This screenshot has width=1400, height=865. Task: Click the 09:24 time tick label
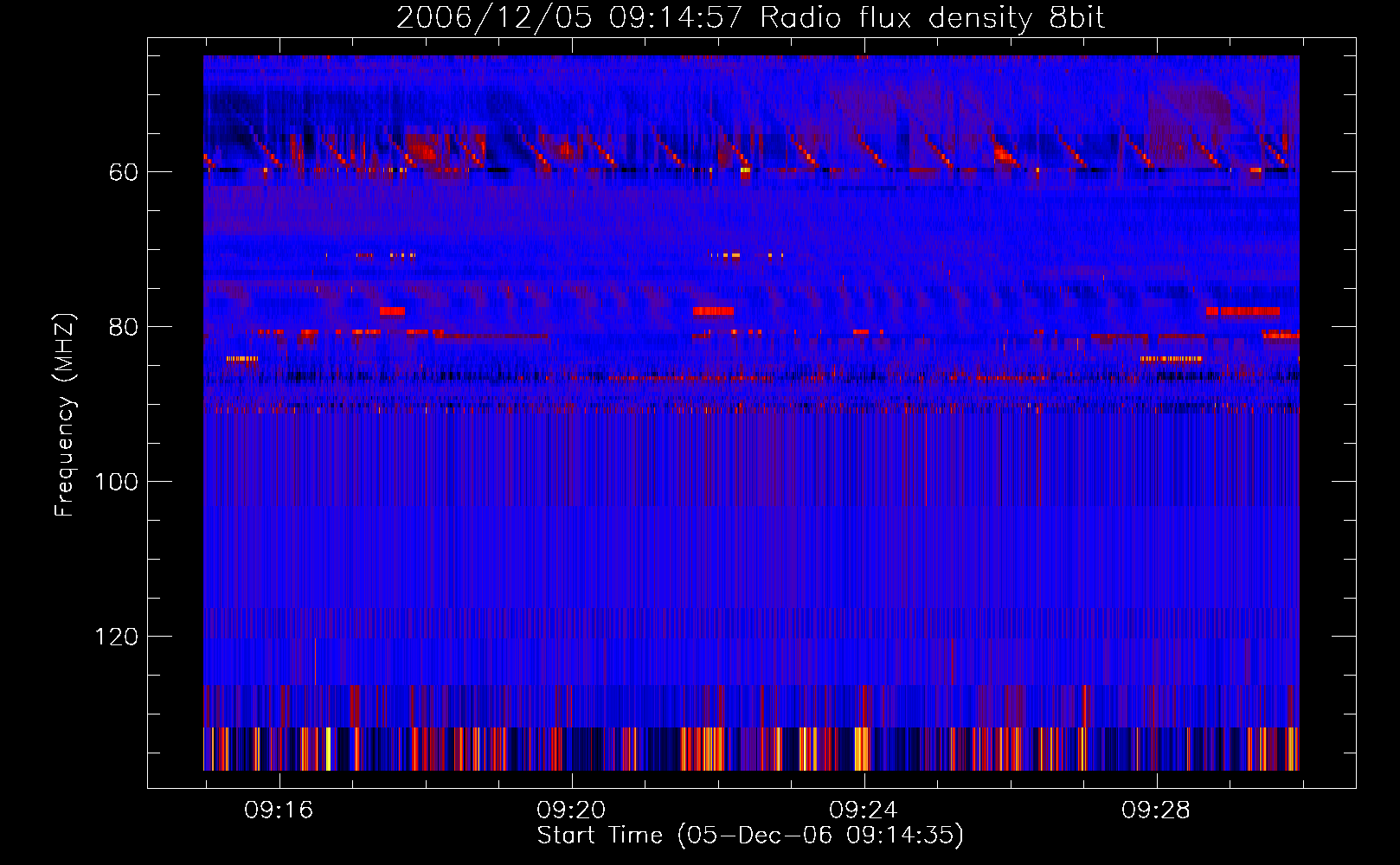pyautogui.click(x=864, y=811)
